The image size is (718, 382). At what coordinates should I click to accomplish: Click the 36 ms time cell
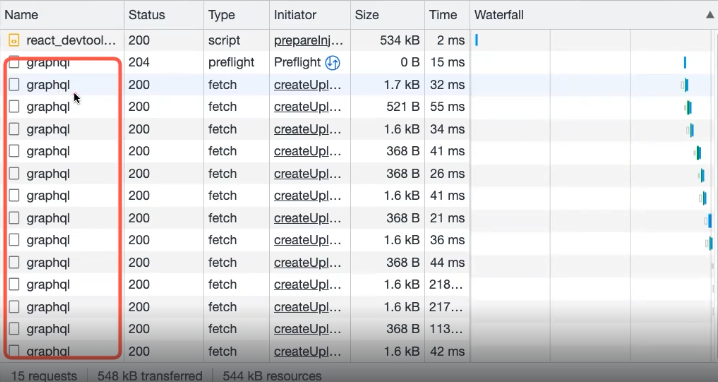tap(447, 240)
